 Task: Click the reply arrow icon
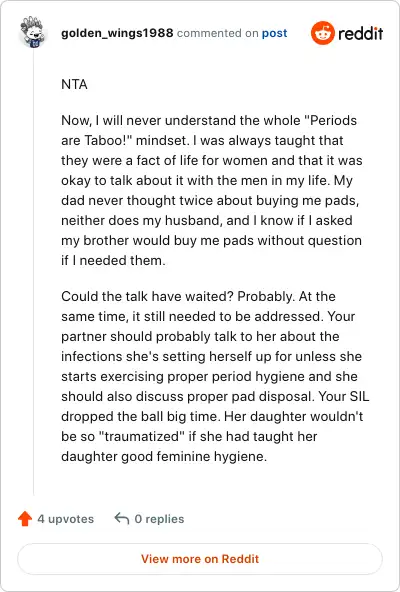122,519
